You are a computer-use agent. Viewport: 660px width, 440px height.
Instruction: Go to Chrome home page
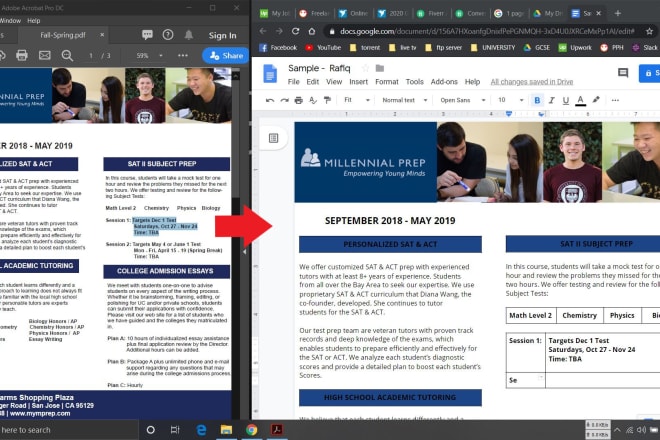(312, 31)
